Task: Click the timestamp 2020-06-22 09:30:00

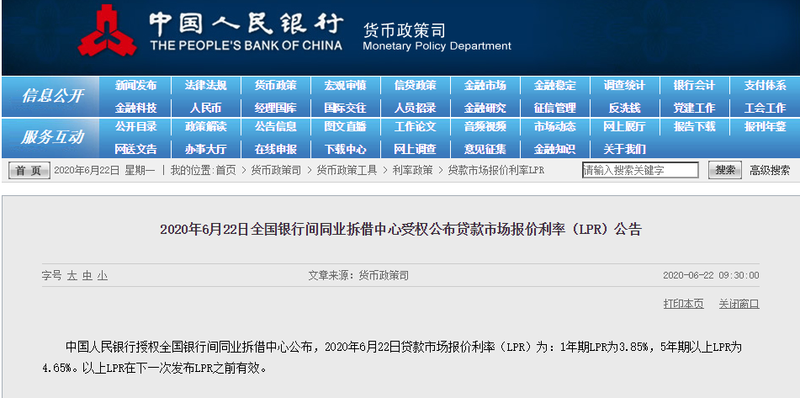Action: pyautogui.click(x=711, y=276)
